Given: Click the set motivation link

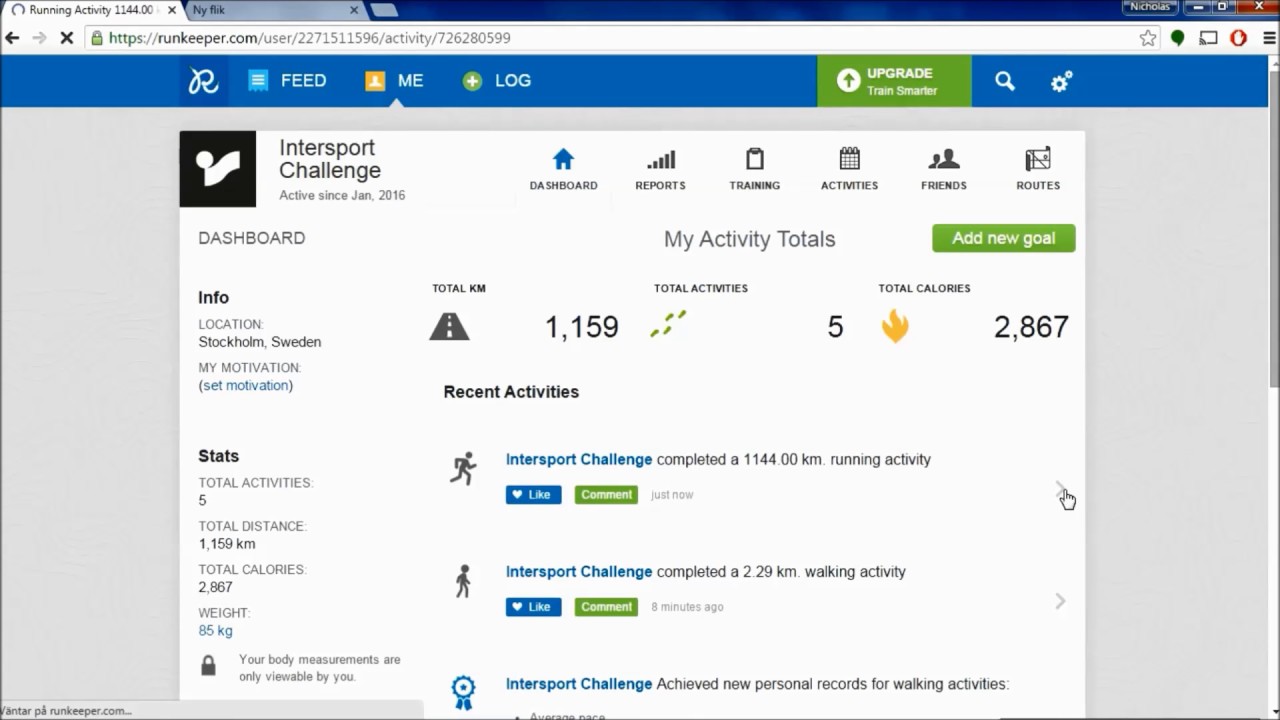Looking at the screenshot, I should 246,385.
